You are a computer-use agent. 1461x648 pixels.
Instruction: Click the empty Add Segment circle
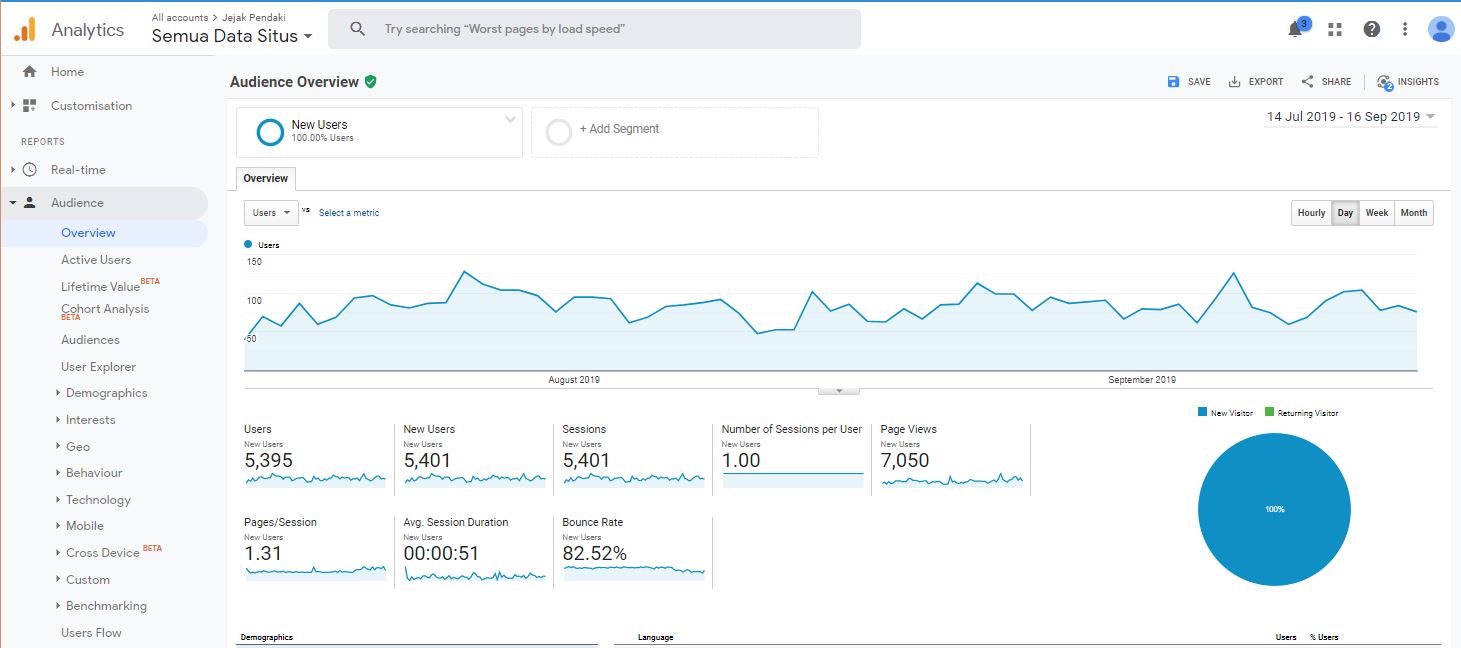(x=559, y=132)
